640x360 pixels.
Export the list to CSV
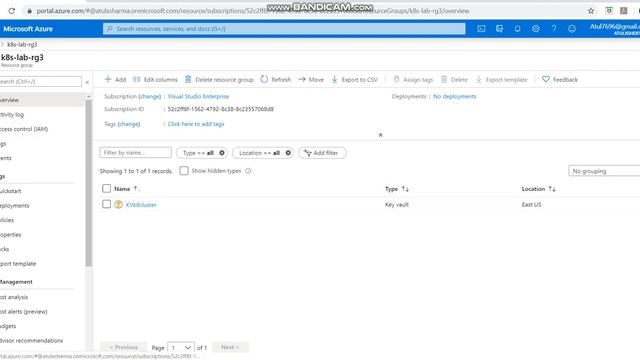click(x=354, y=80)
